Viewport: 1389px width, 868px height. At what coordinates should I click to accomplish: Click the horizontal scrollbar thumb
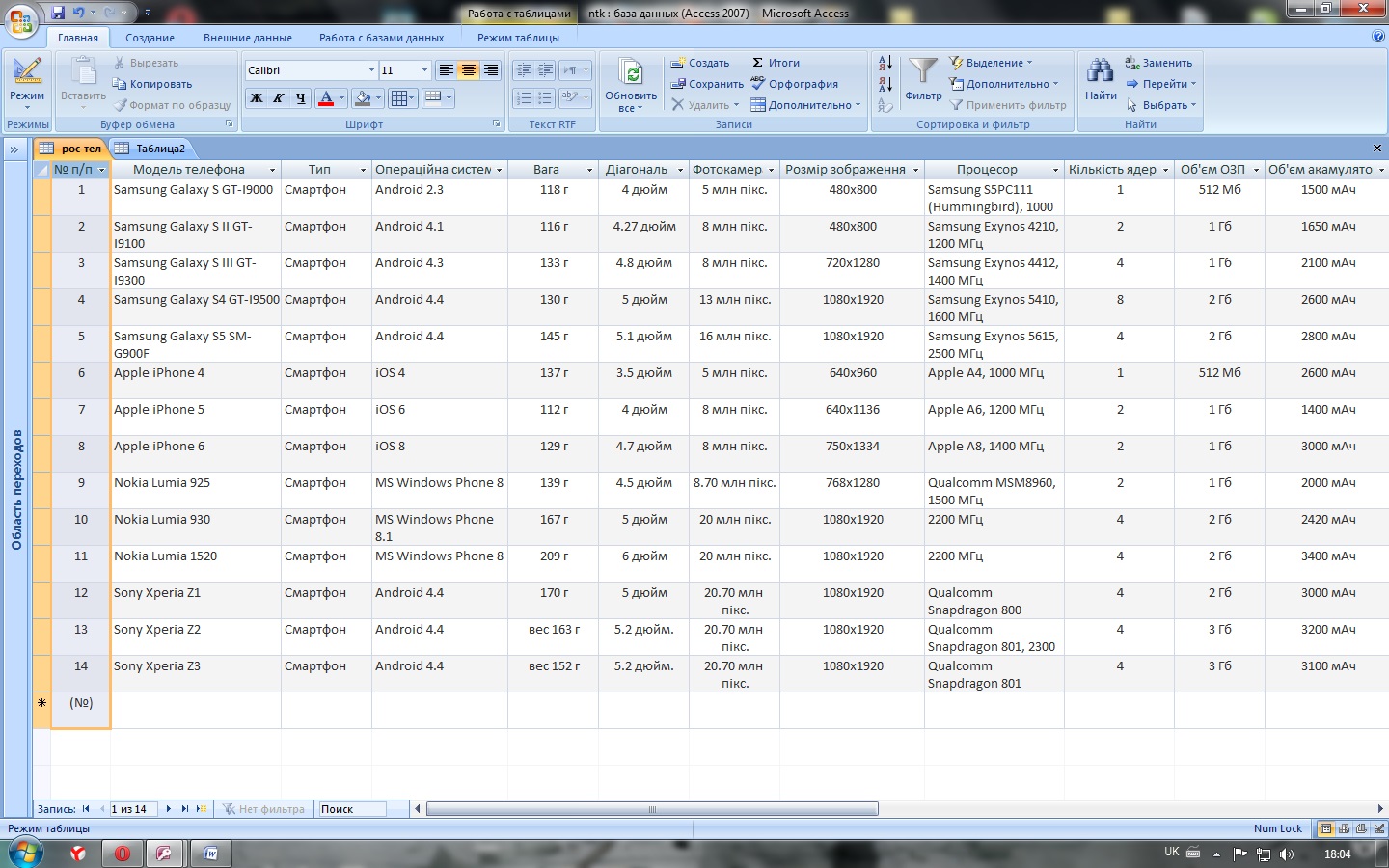(x=652, y=809)
